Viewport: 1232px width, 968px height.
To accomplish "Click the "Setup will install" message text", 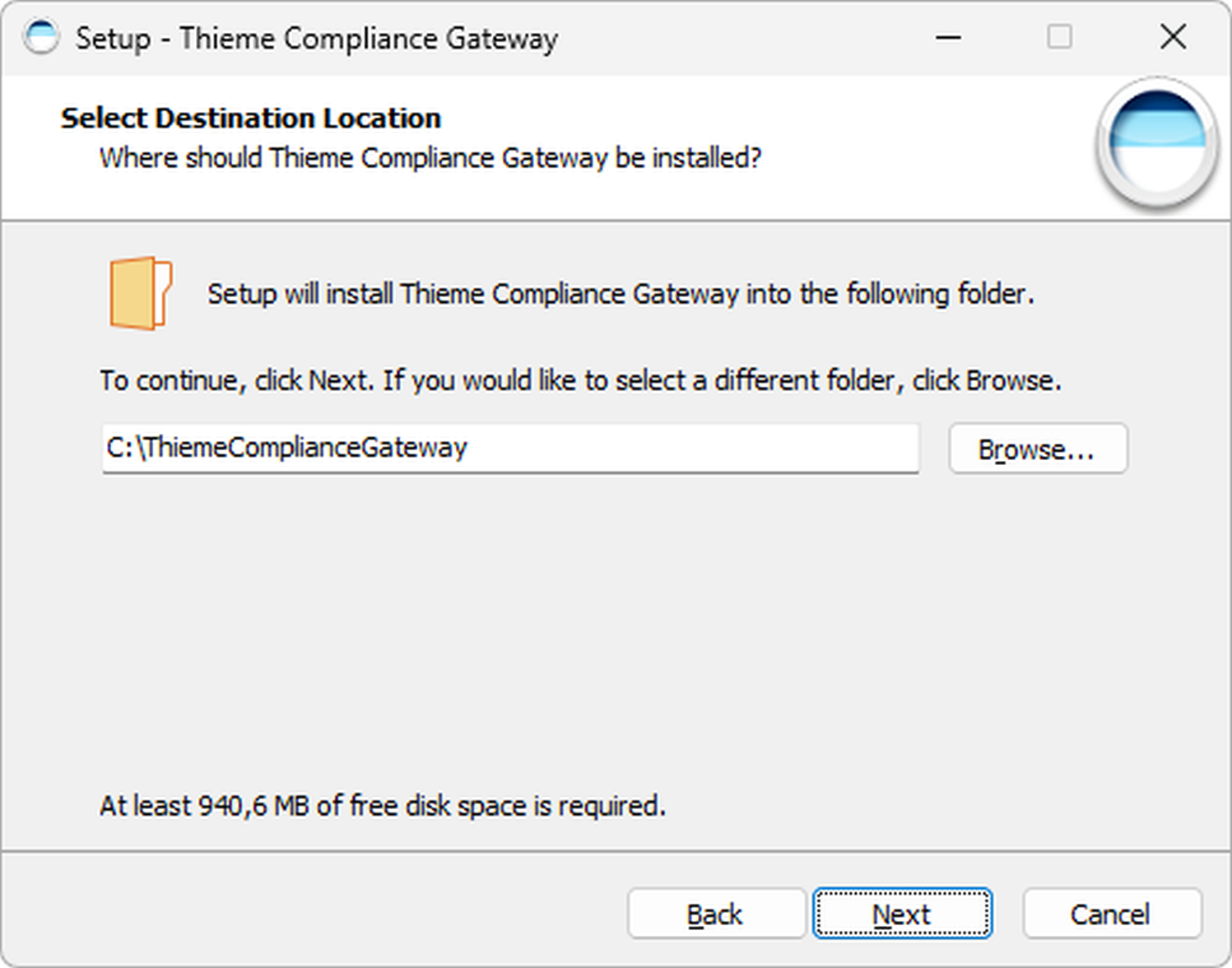I will 621,294.
